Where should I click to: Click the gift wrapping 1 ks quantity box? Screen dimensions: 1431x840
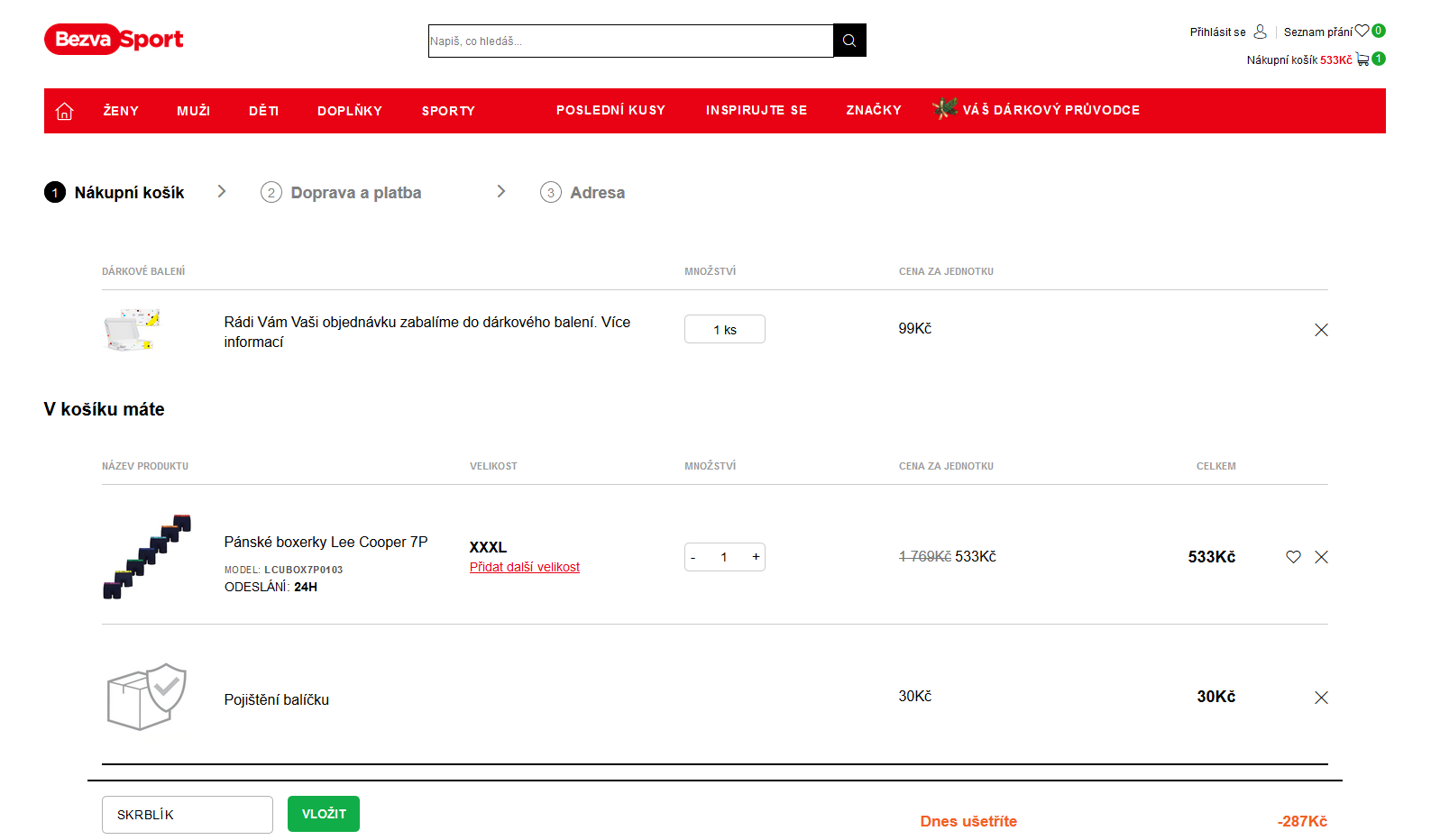[x=725, y=329]
